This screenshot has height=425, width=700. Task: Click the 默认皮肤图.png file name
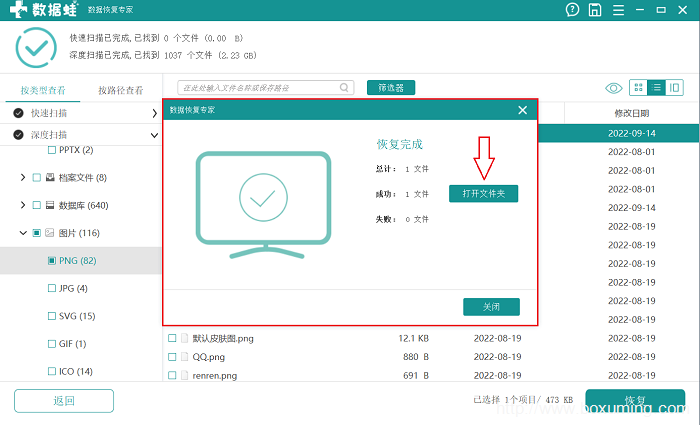click(x=223, y=338)
